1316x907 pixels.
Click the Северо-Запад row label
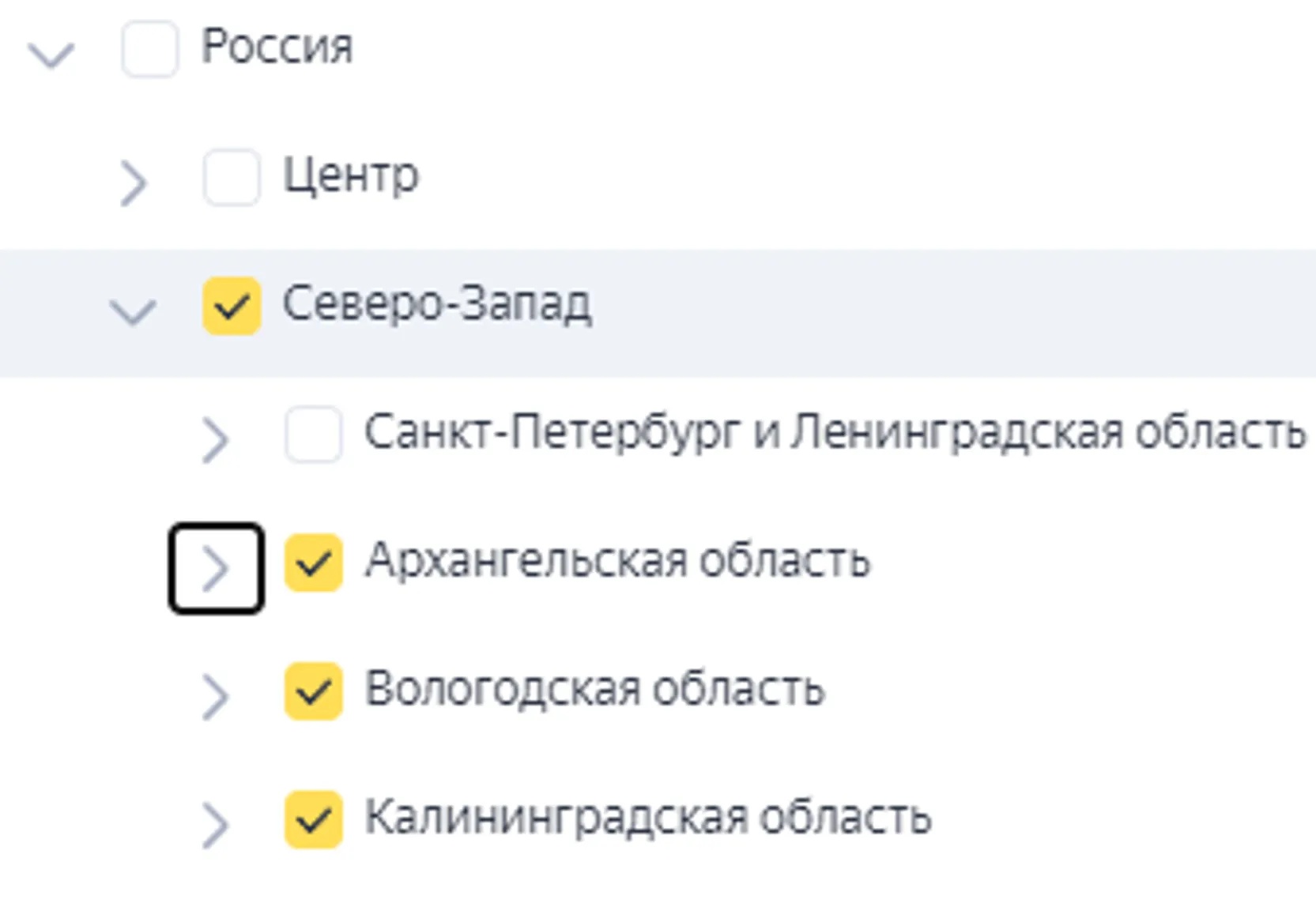[437, 304]
